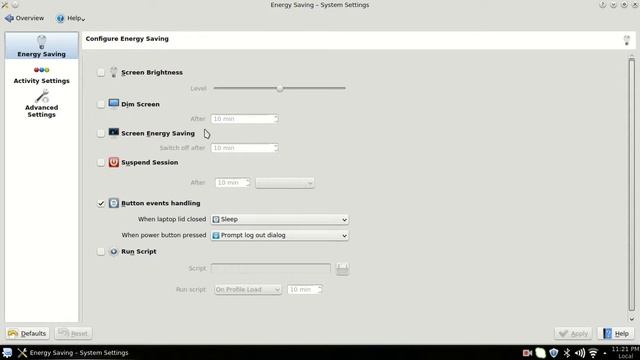640x360 pixels.
Task: Open the Suspend Session action dropdown
Action: coord(285,183)
